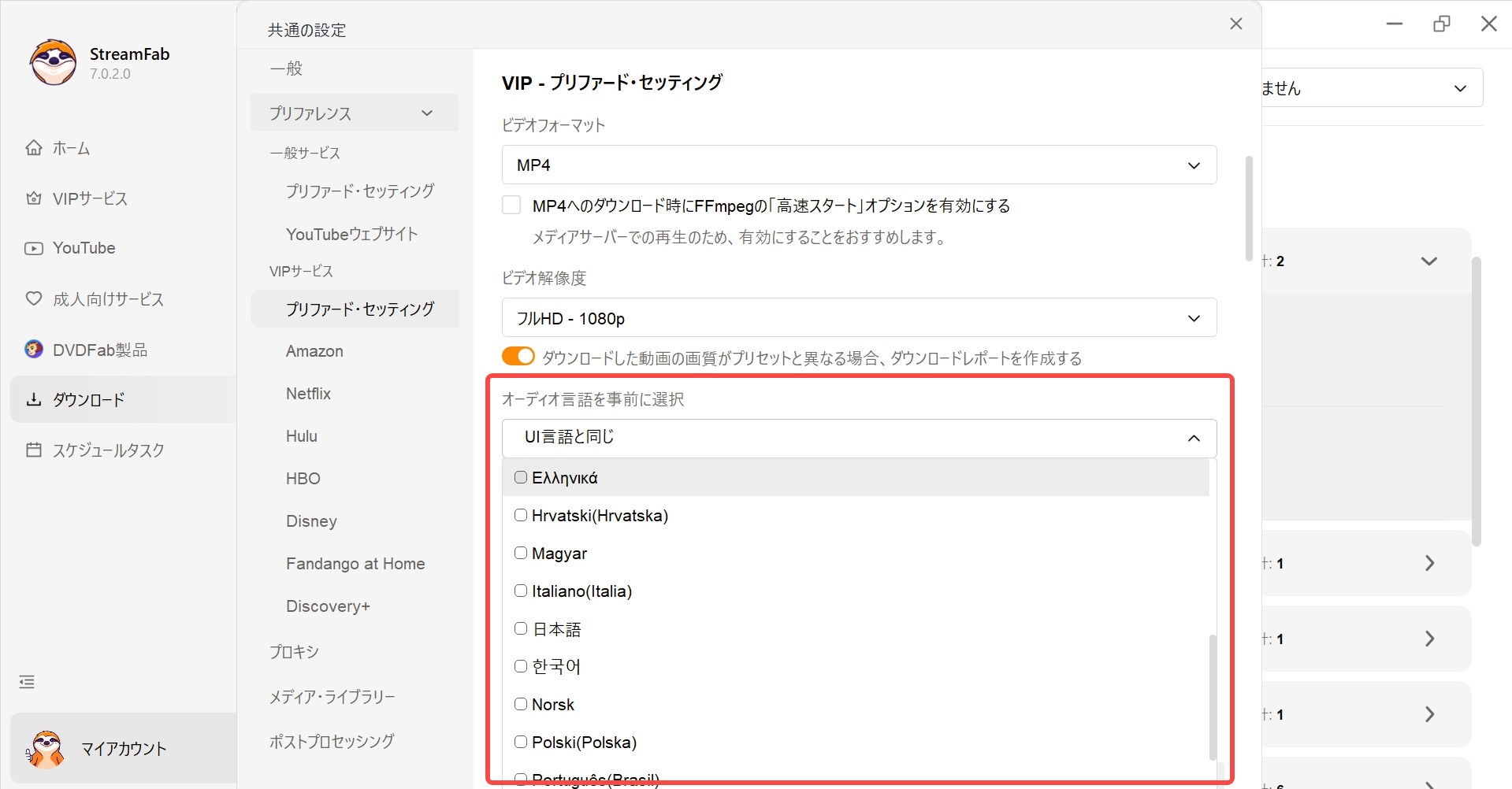This screenshot has height=789, width=1512.
Task: Expand the third row showing 1 behind dialog
Action: click(1429, 714)
